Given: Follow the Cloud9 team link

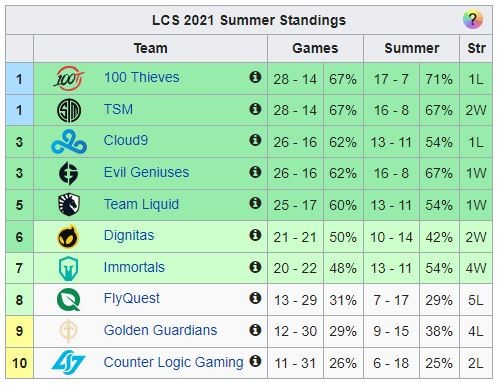Looking at the screenshot, I should (126, 140).
